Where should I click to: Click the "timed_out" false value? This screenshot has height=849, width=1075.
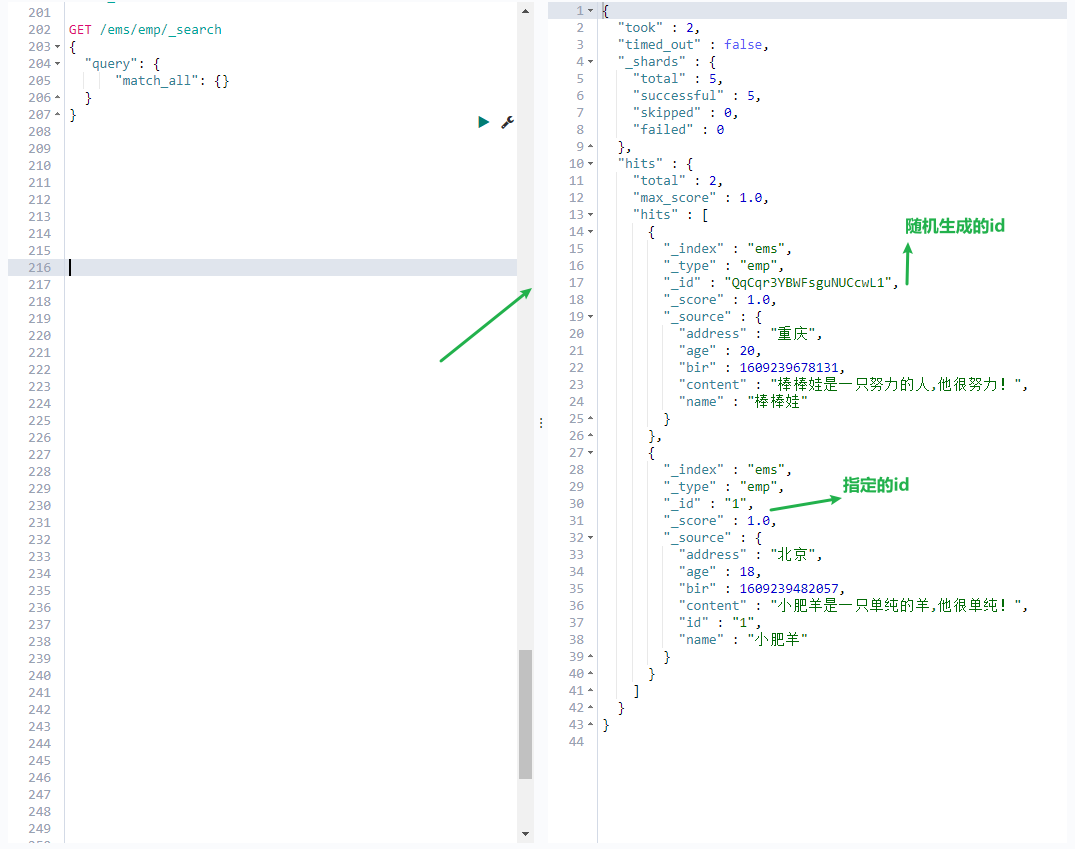click(742, 45)
